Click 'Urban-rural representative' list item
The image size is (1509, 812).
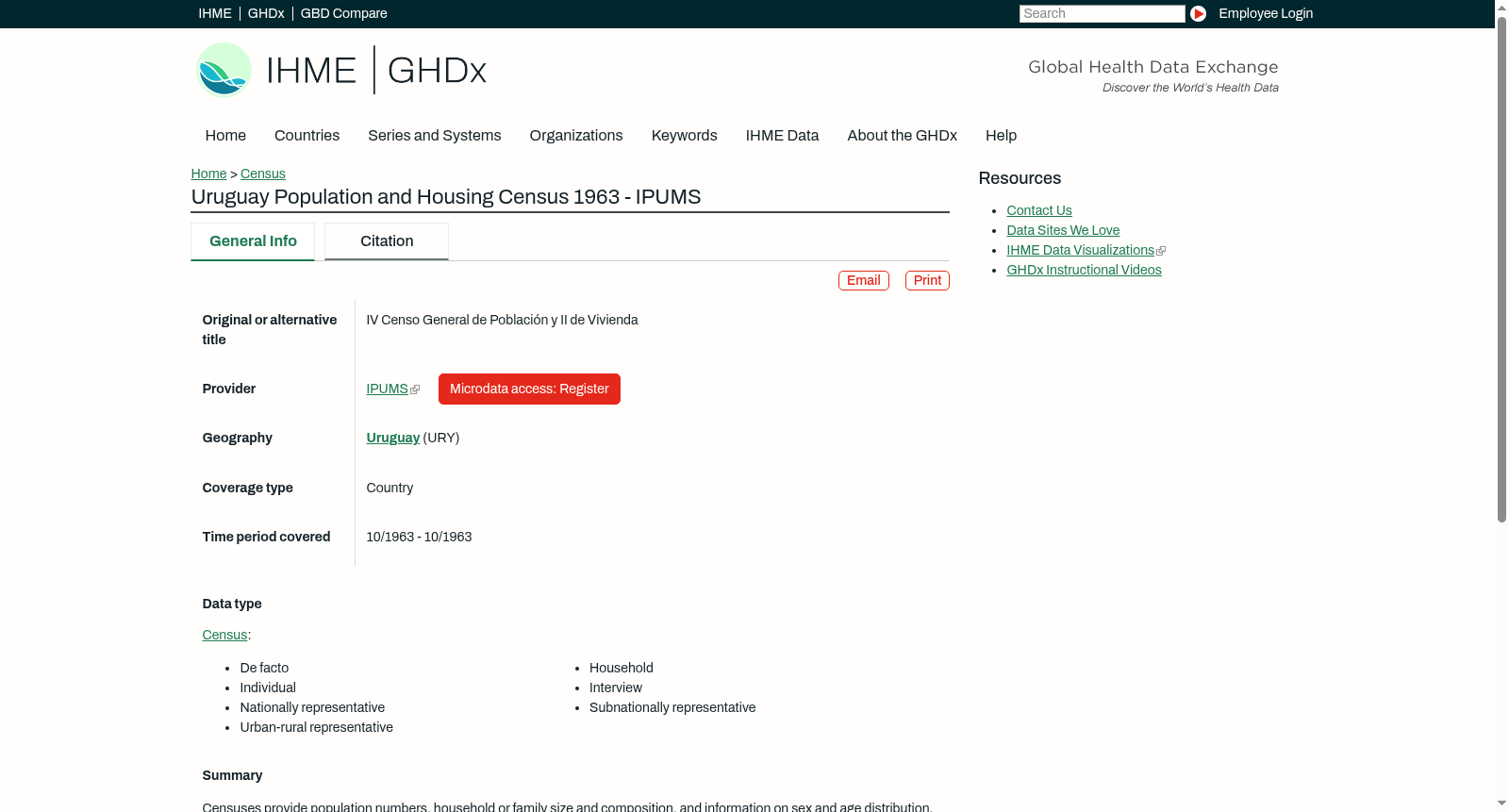[317, 727]
